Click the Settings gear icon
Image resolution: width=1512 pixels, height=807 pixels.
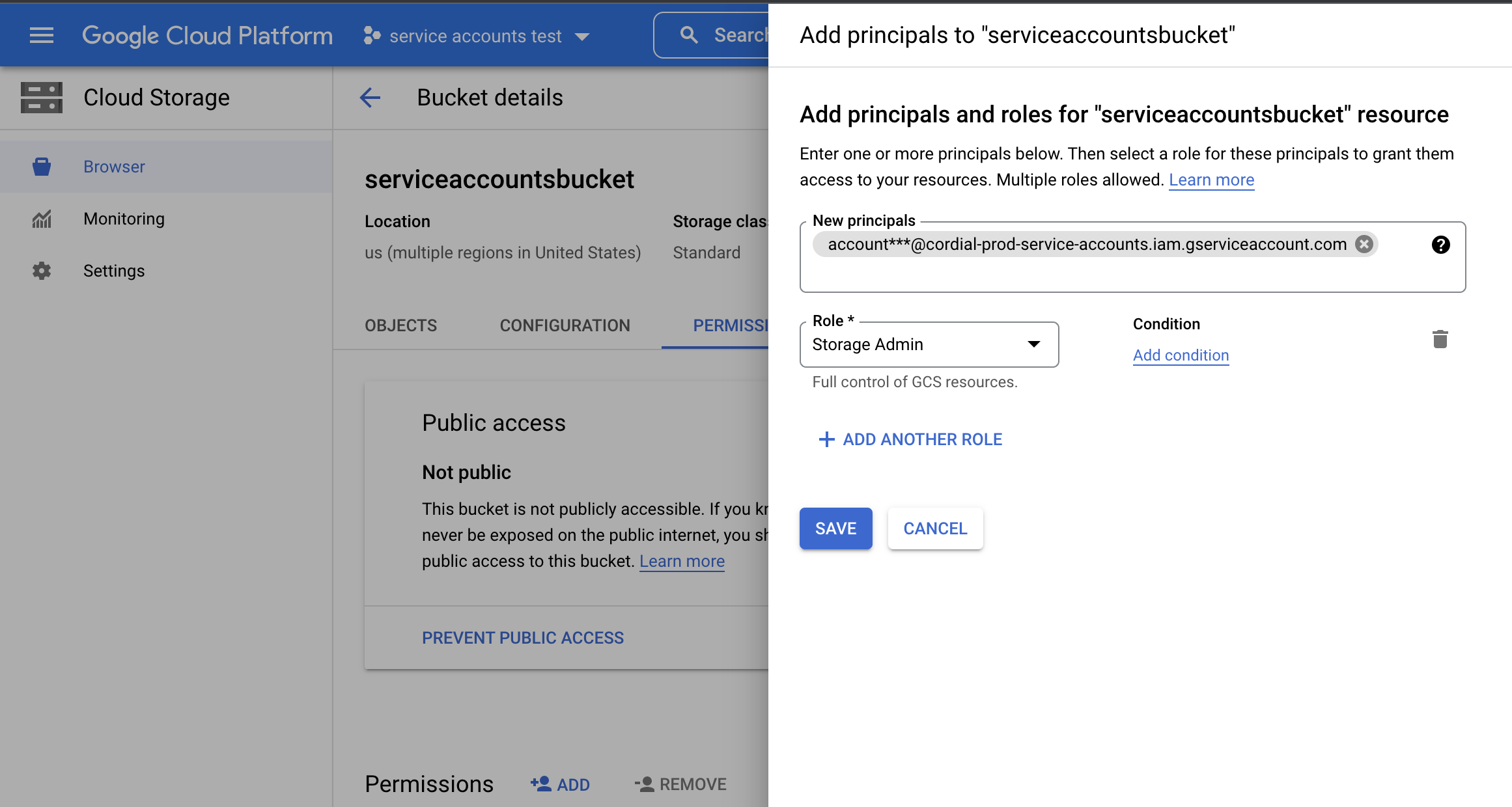[42, 271]
